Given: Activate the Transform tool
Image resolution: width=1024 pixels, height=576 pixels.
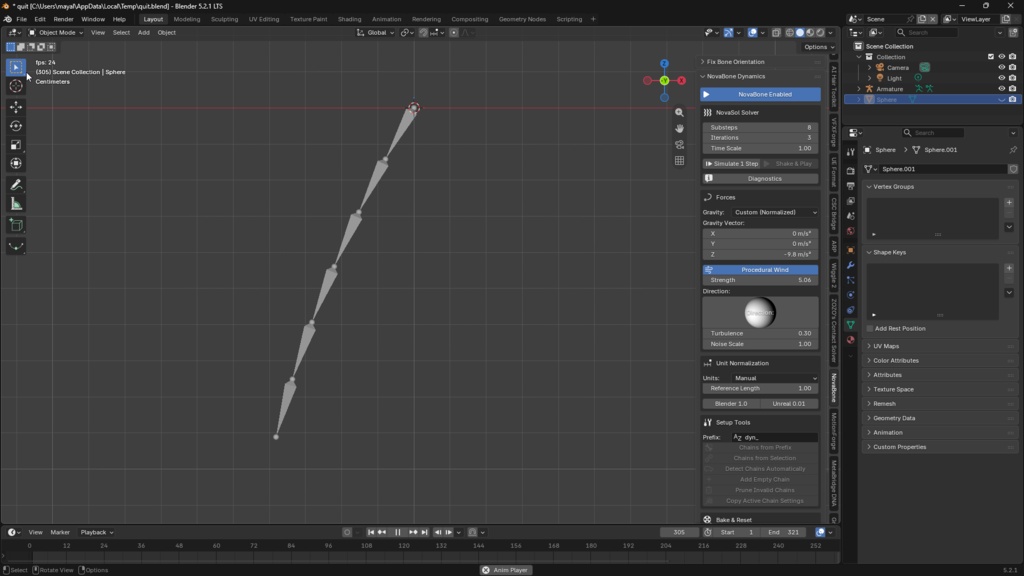Looking at the screenshot, I should (x=16, y=164).
